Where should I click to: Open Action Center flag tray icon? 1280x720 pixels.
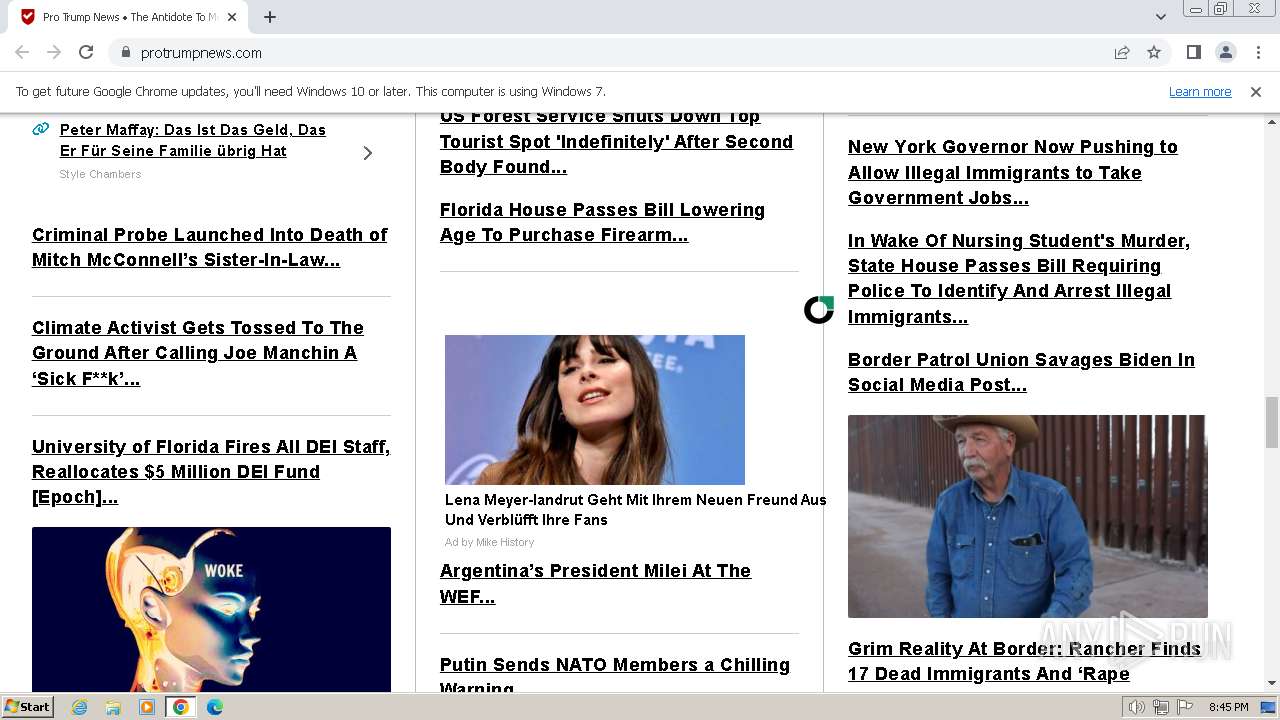point(1185,707)
